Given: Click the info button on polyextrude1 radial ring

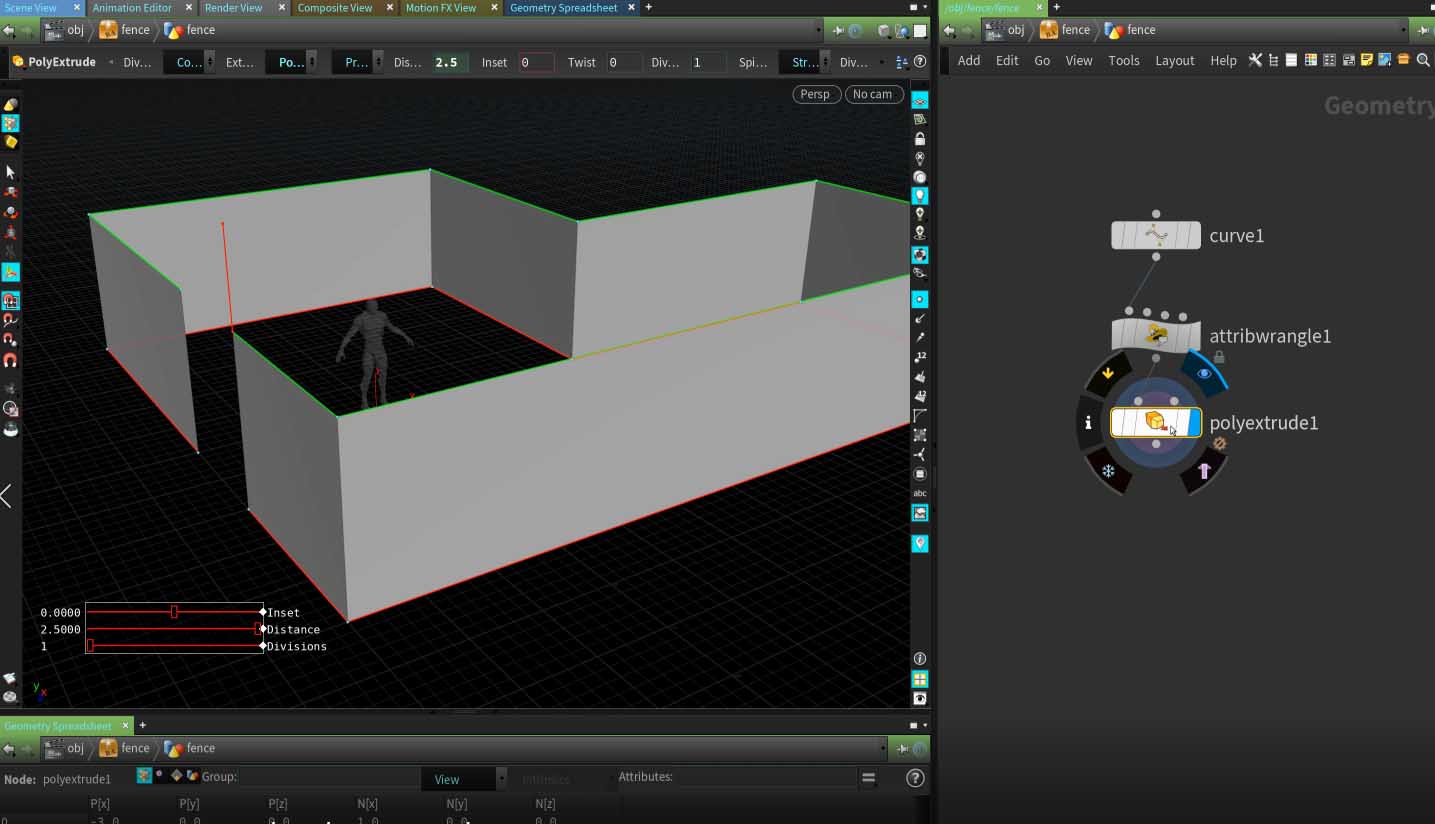Looking at the screenshot, I should (x=1088, y=423).
